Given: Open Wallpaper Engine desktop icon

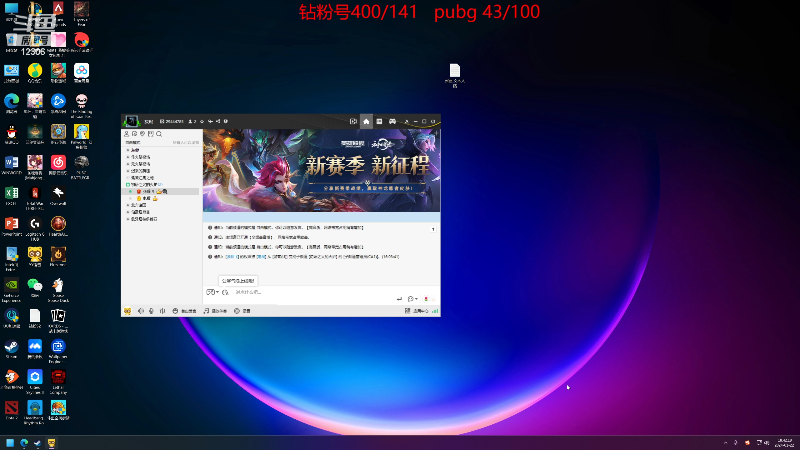Looking at the screenshot, I should point(58,349).
